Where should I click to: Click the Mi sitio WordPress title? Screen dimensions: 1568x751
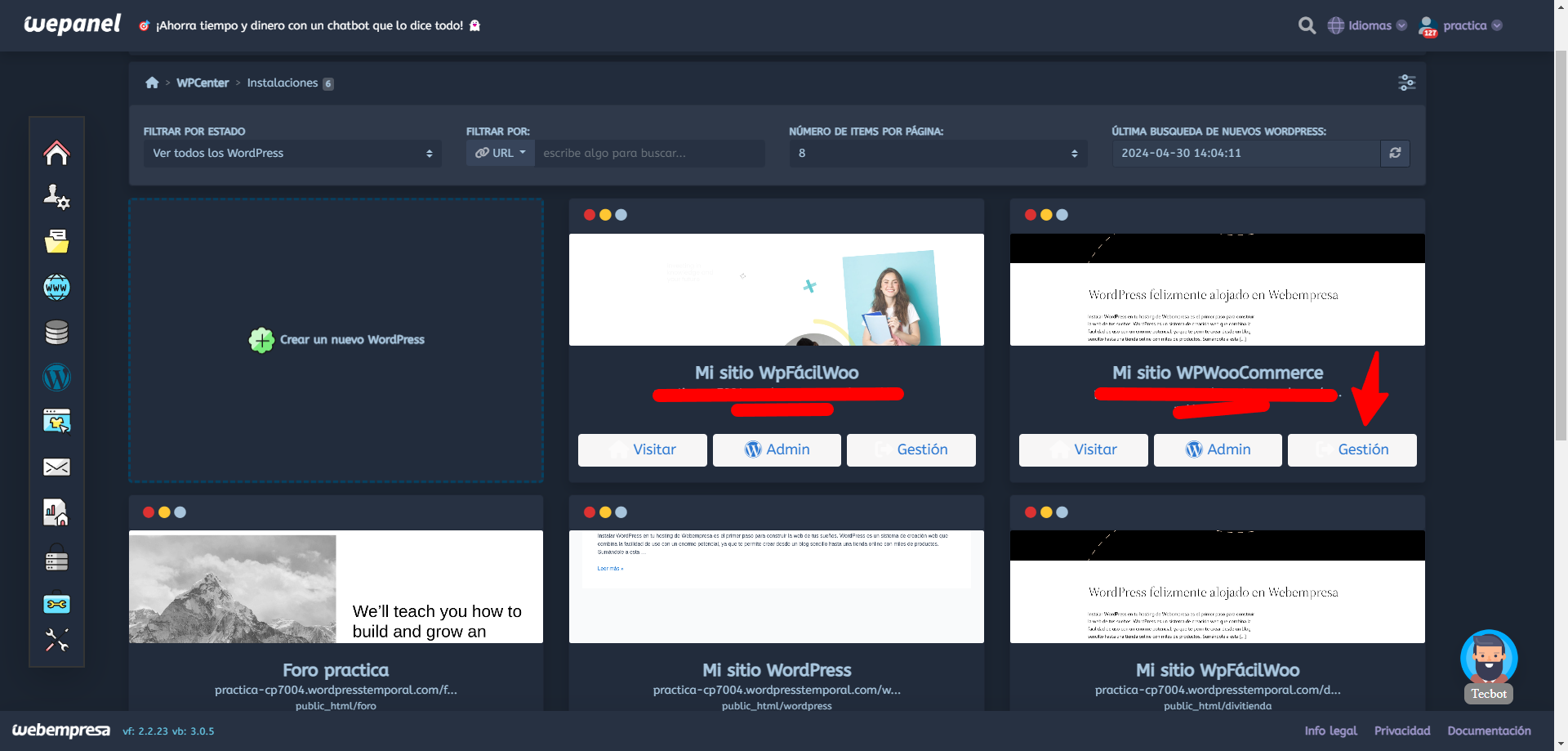777,670
